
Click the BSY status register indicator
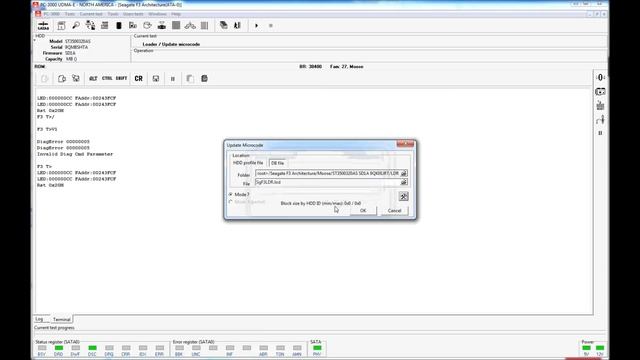tap(42, 348)
